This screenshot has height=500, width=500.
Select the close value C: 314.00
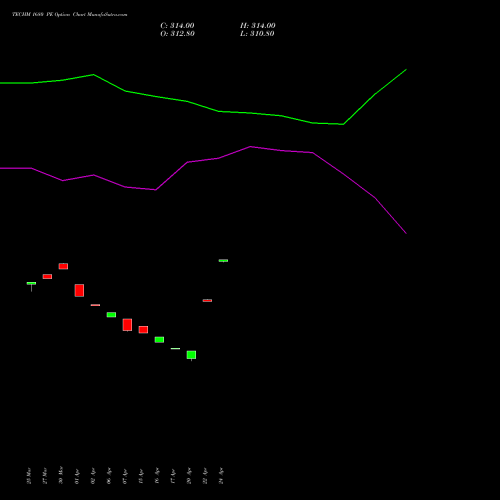[177, 26]
